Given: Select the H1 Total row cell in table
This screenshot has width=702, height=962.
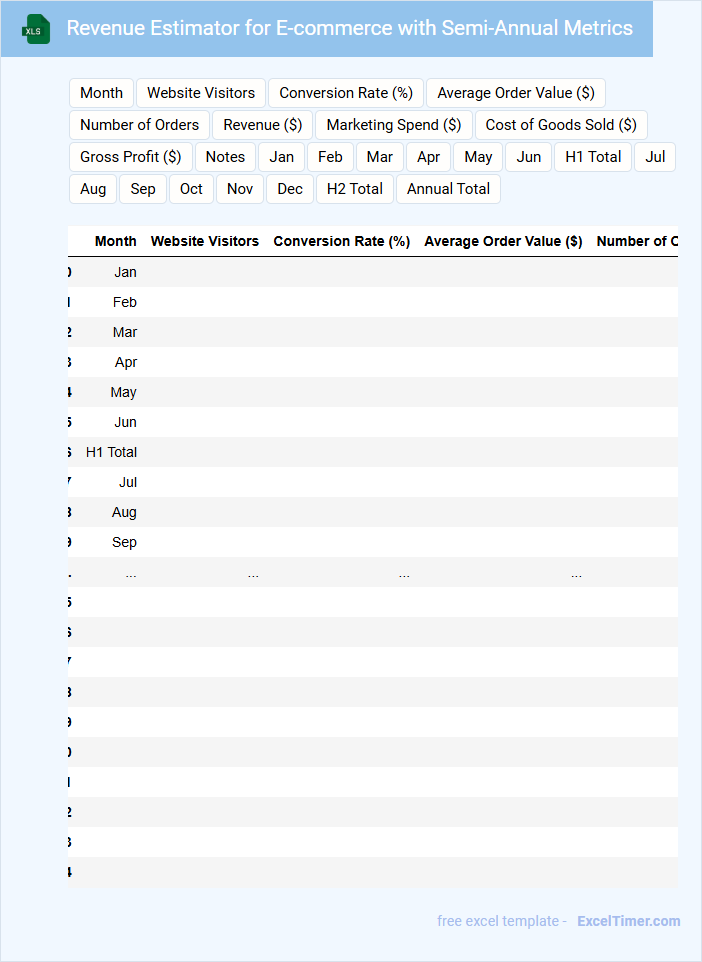Looking at the screenshot, I should [x=111, y=453].
